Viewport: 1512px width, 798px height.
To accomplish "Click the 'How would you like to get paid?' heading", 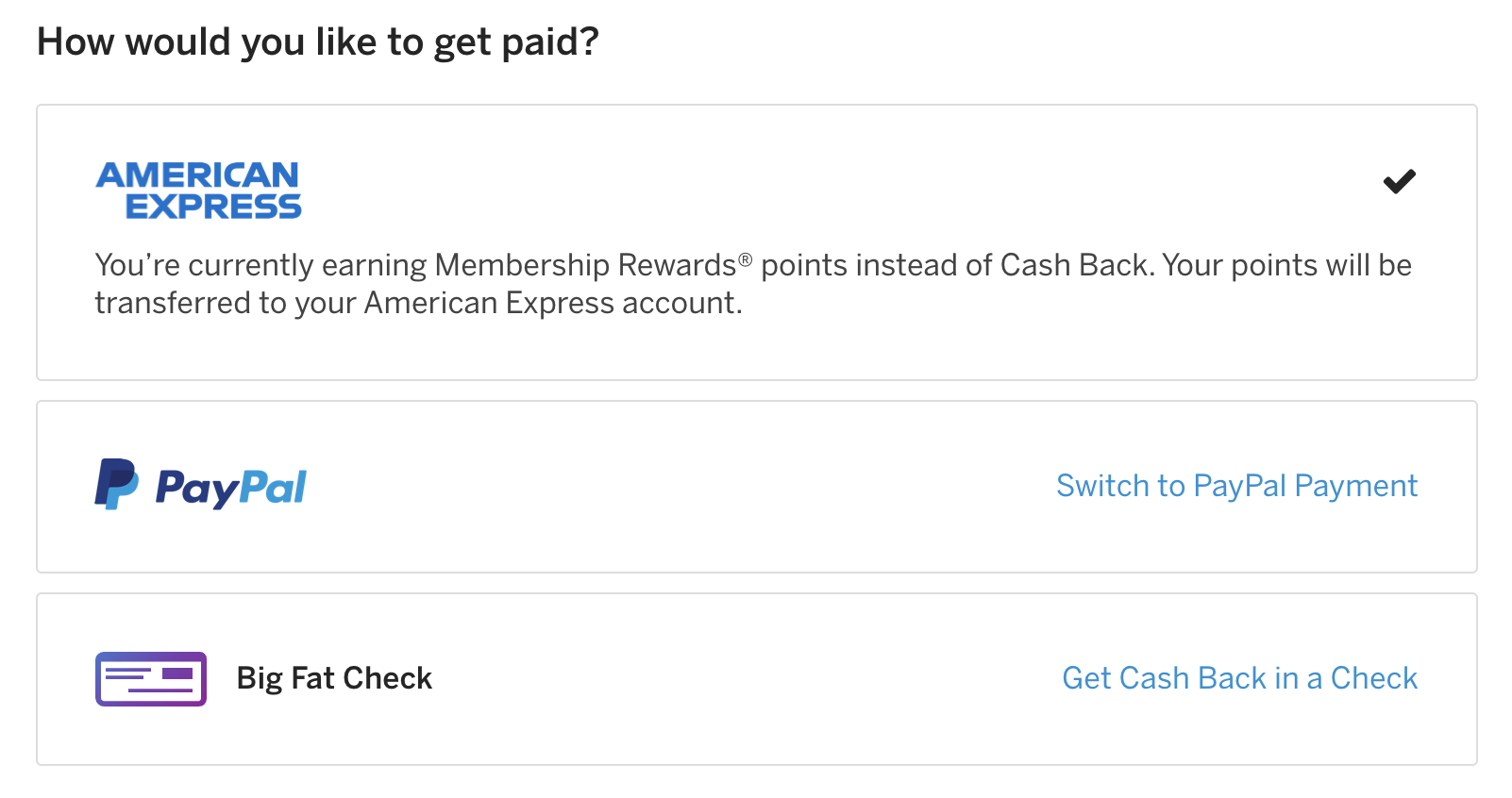I will pos(317,41).
